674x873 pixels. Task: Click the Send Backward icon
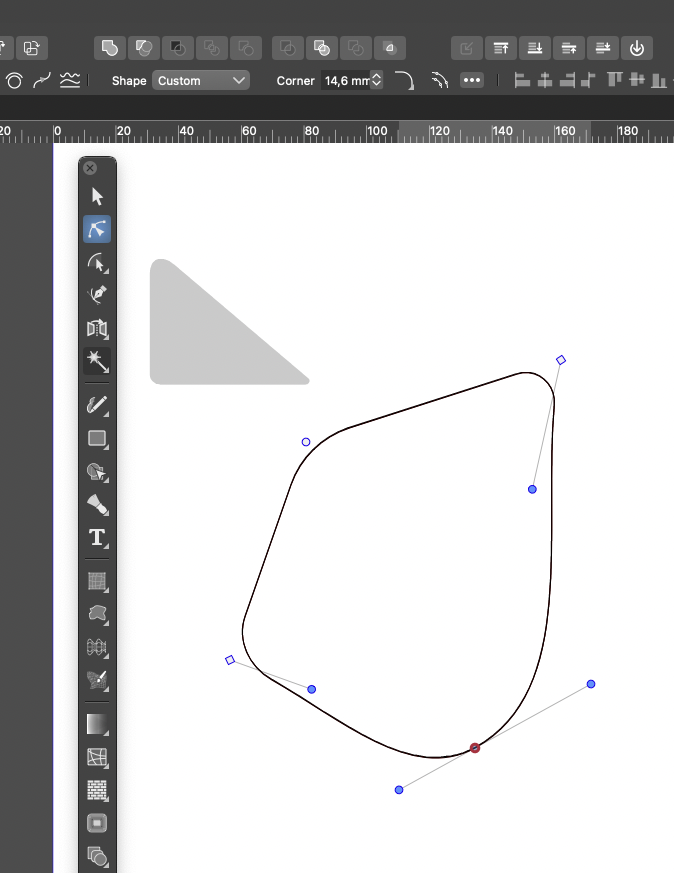pyautogui.click(x=603, y=48)
